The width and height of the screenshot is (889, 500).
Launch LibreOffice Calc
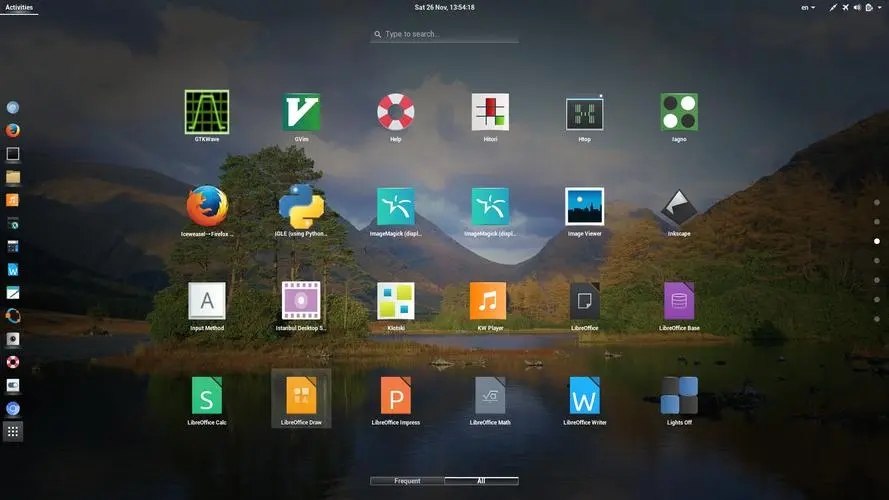click(207, 395)
